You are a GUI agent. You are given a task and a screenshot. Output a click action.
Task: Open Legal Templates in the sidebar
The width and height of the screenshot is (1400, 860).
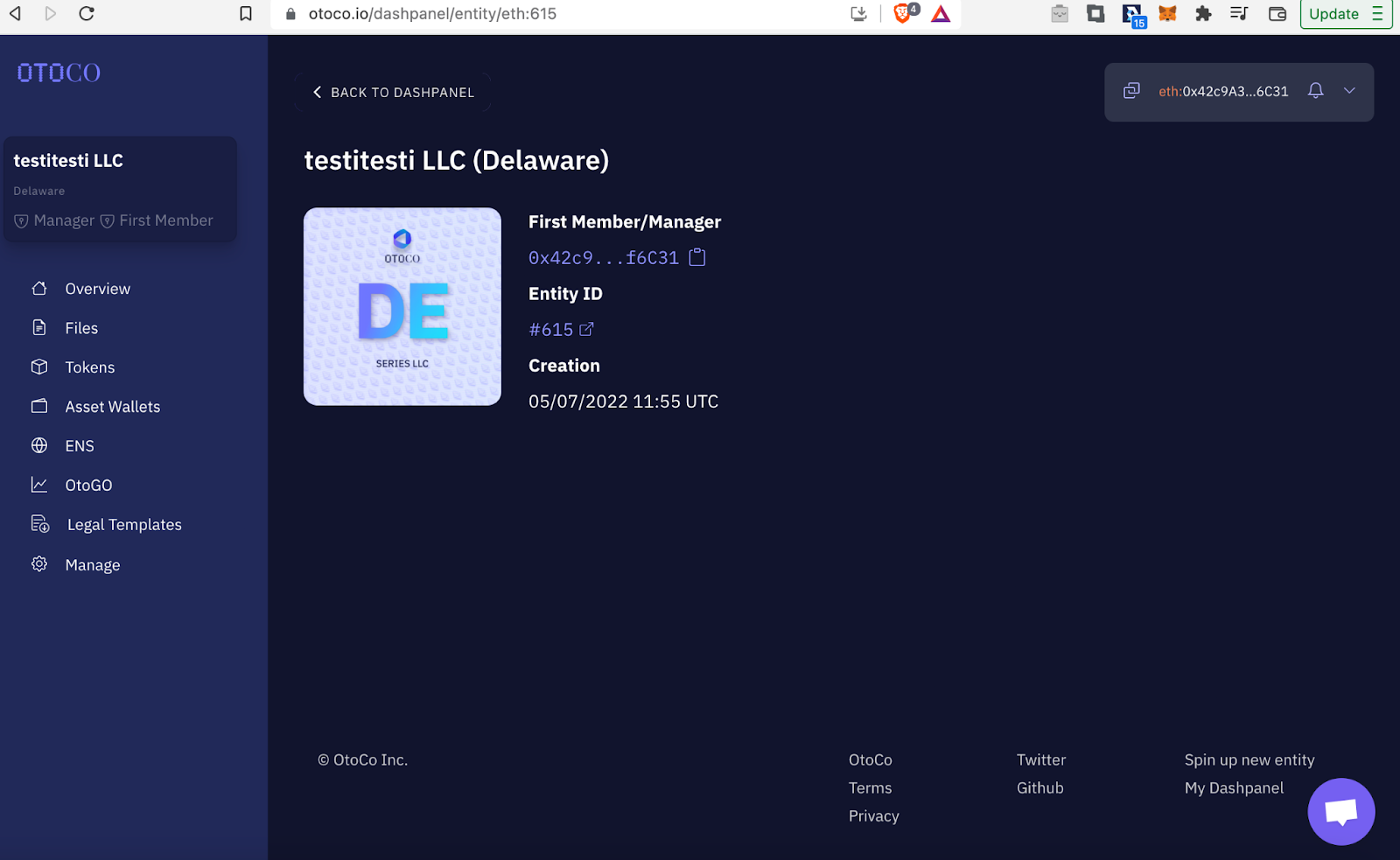[124, 525]
